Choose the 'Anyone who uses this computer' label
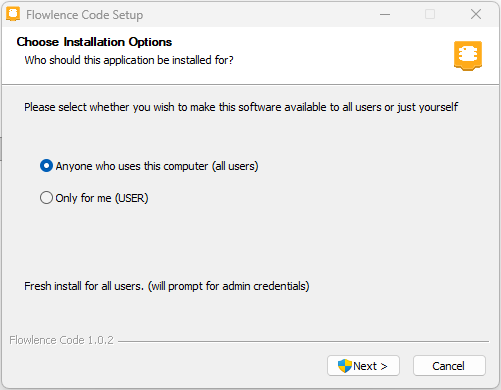501x390 pixels. pyautogui.click(x=157, y=166)
